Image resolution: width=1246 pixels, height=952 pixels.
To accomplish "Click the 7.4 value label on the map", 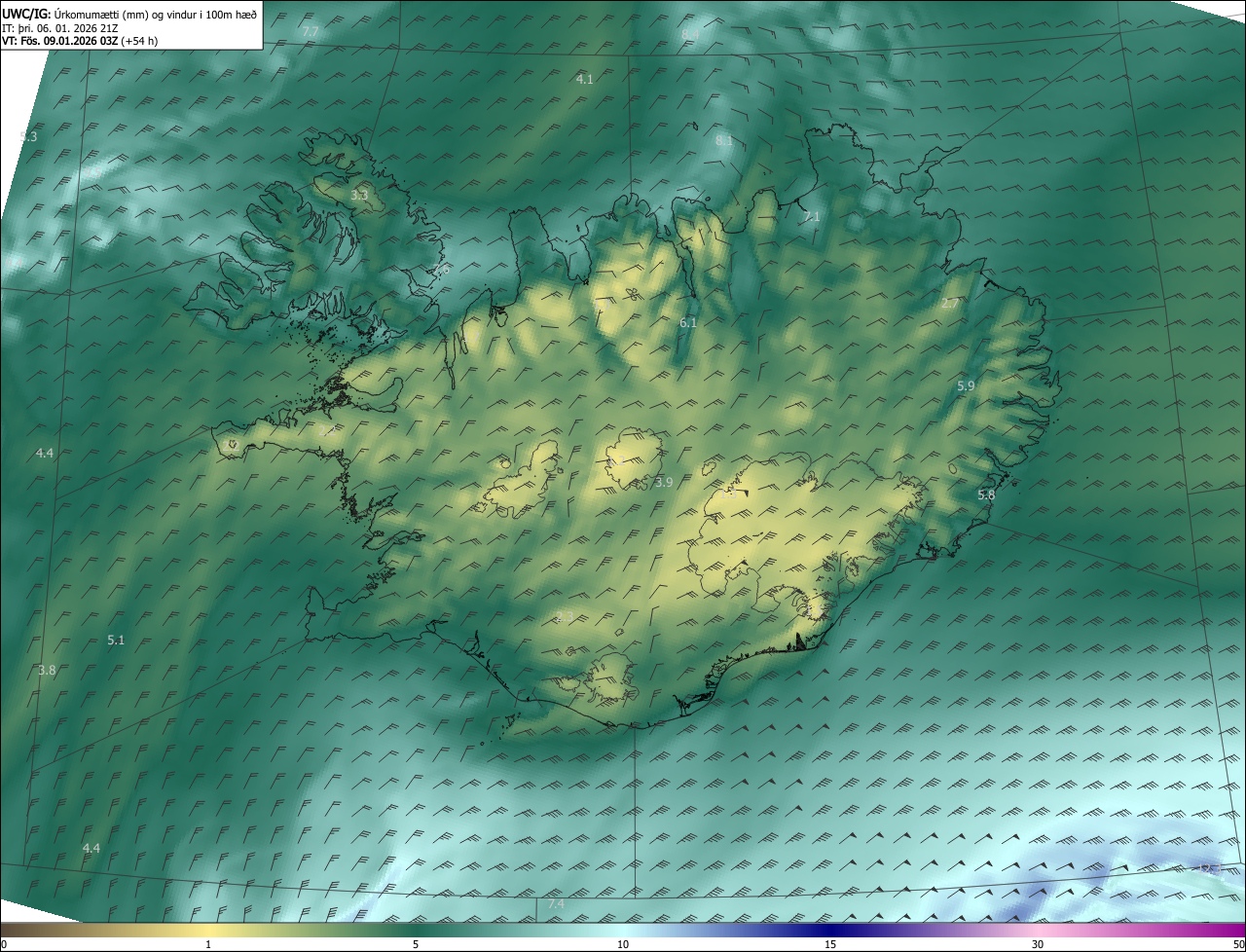I will click(556, 905).
